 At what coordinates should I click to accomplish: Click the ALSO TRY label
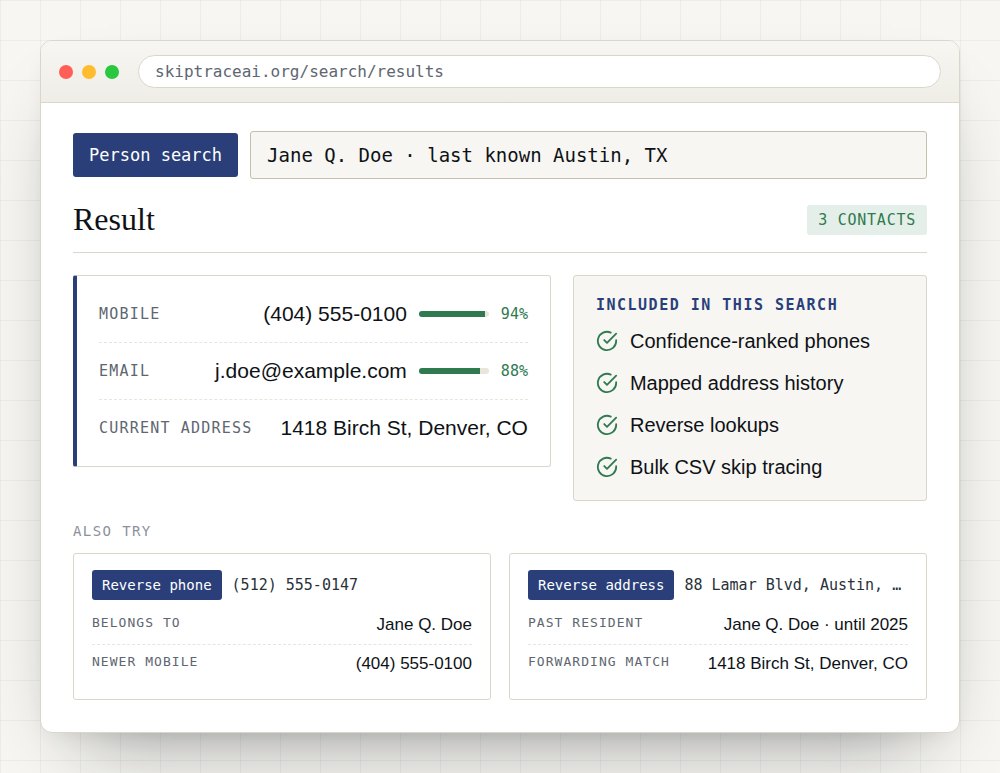tap(112, 531)
